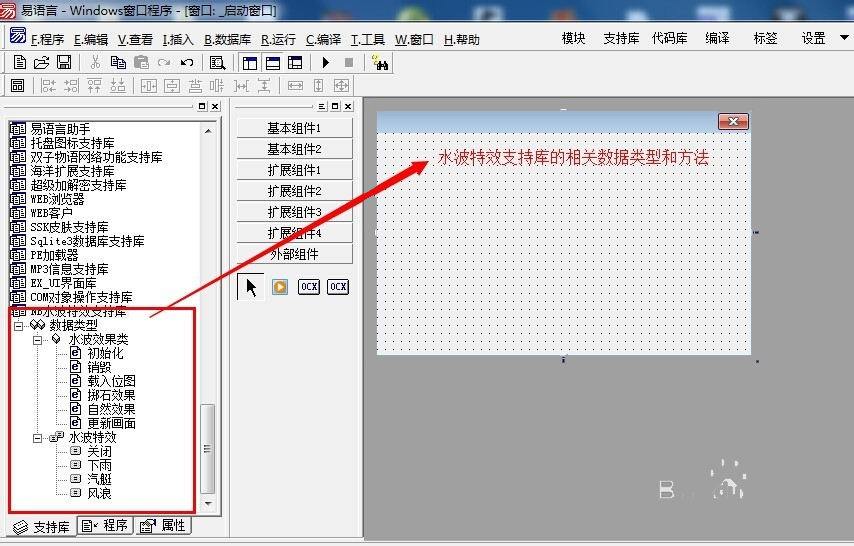Collapse the 水波效果类 tree node

37,339
